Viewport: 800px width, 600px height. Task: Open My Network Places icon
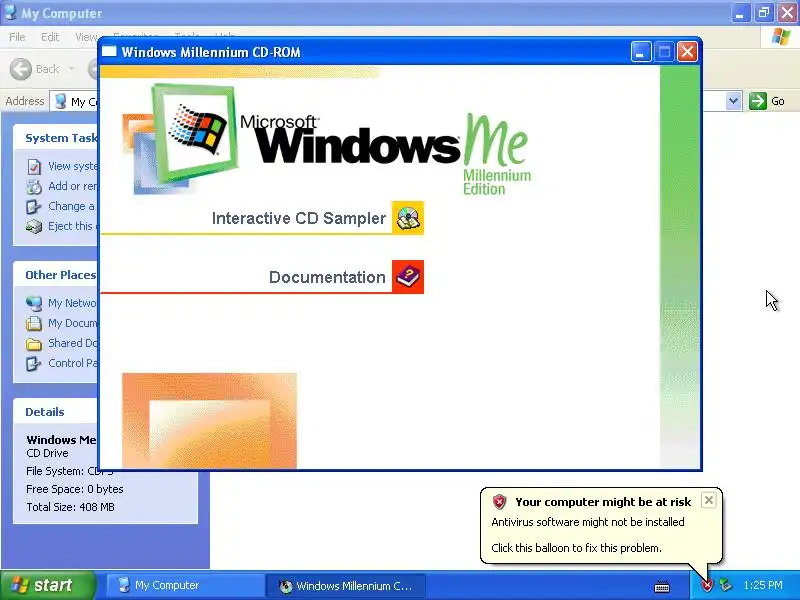(34, 304)
